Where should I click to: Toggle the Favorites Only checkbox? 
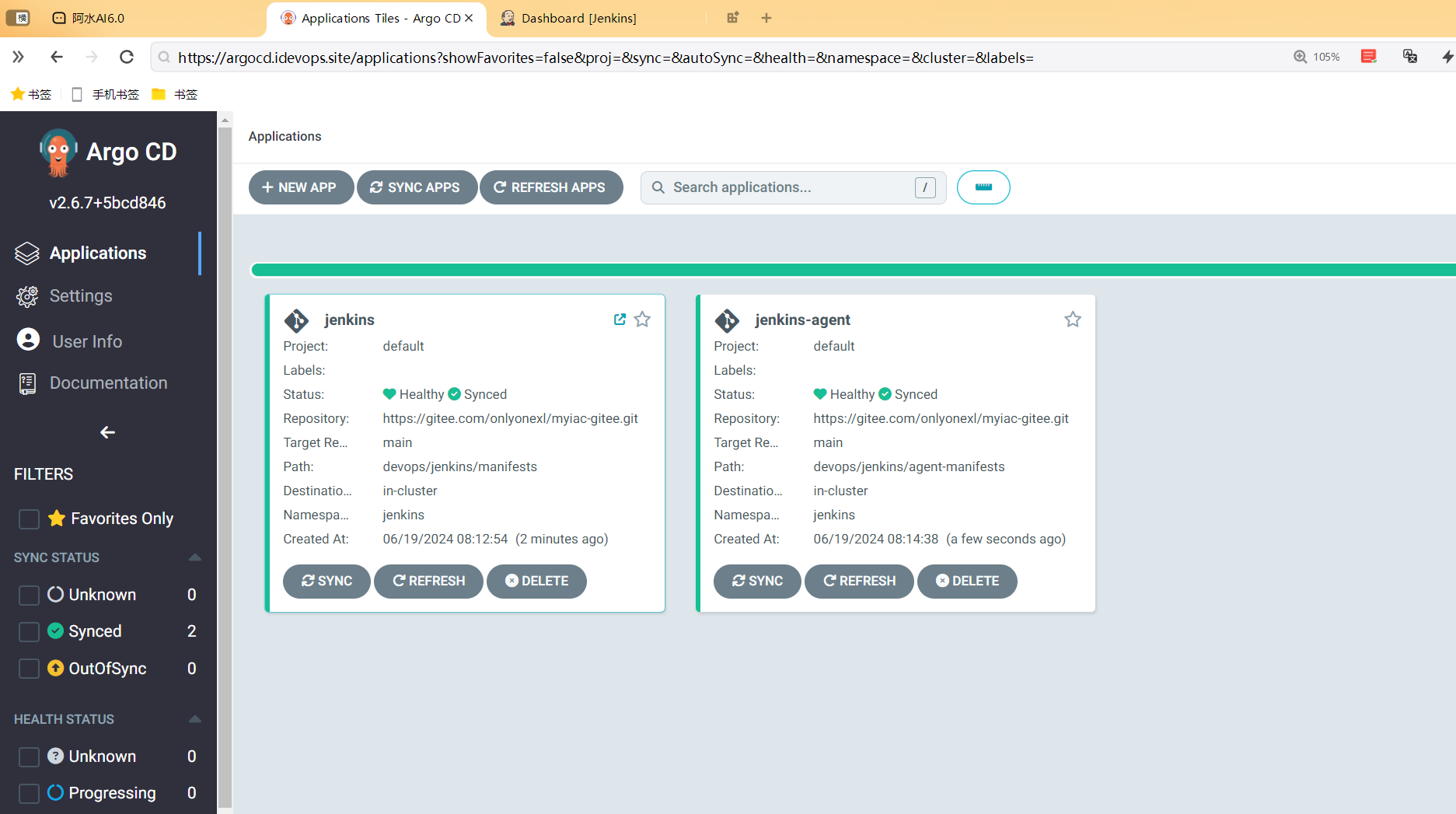[29, 519]
